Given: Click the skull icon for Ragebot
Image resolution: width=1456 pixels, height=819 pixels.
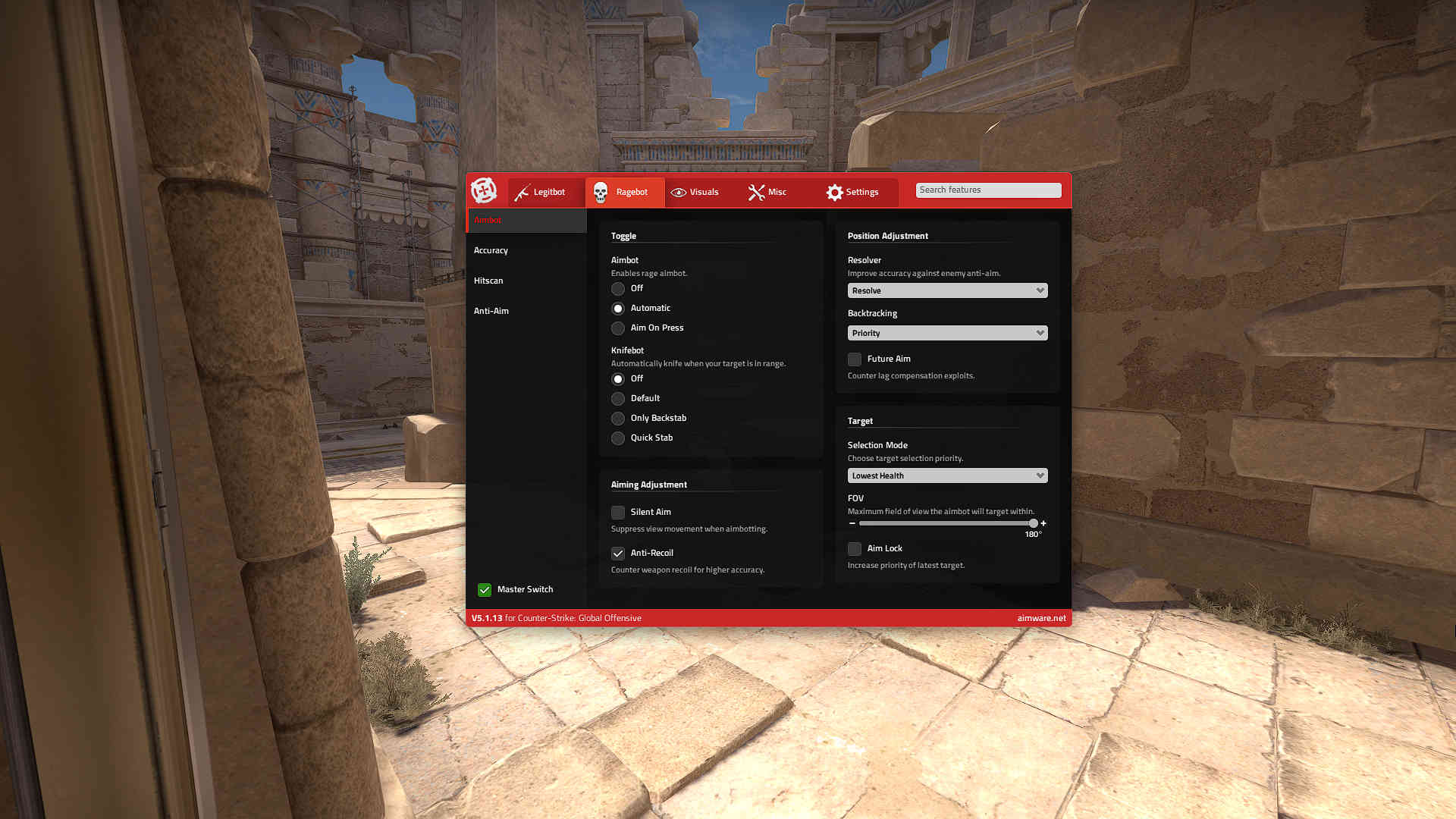Looking at the screenshot, I should pyautogui.click(x=601, y=193).
